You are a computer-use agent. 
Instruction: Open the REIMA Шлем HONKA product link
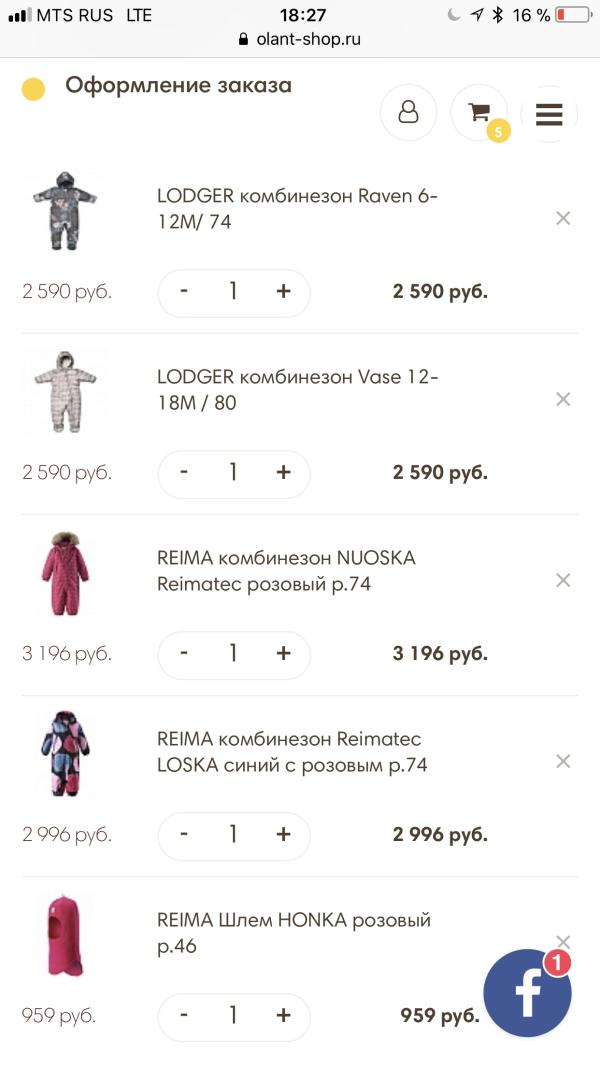tap(293, 932)
